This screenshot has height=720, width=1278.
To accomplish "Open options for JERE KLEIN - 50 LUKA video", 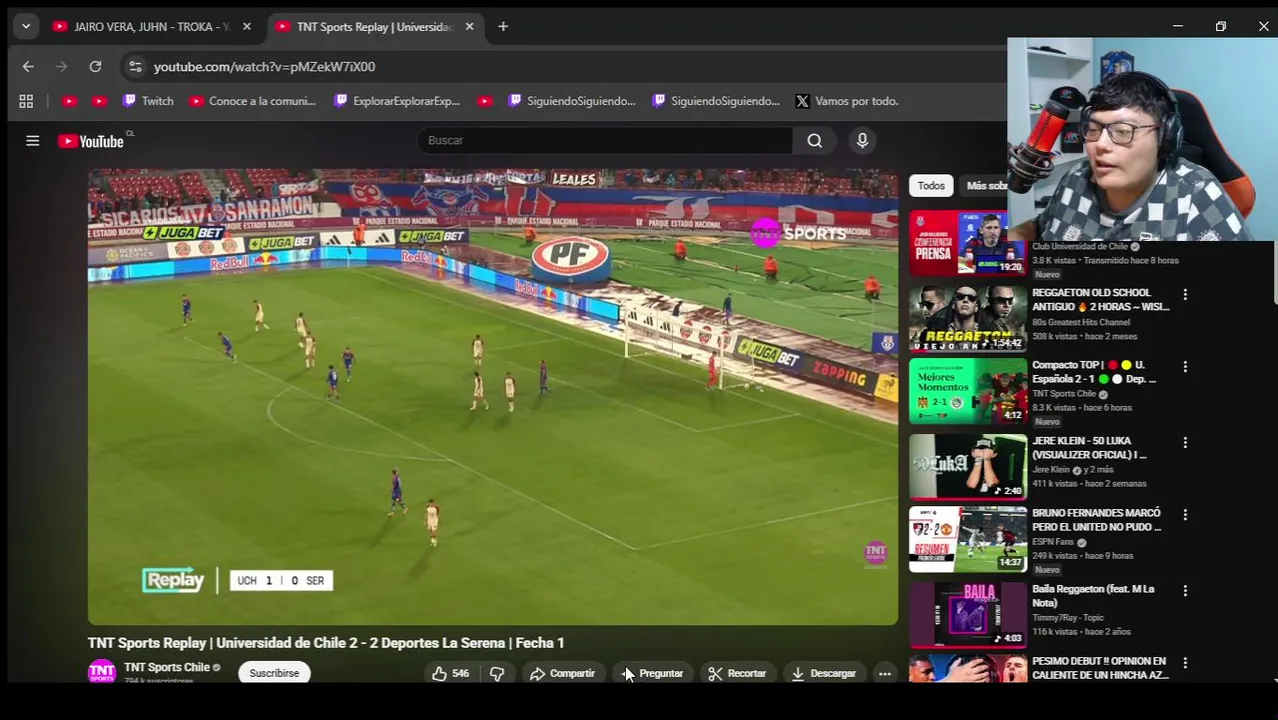I will click(x=1185, y=442).
